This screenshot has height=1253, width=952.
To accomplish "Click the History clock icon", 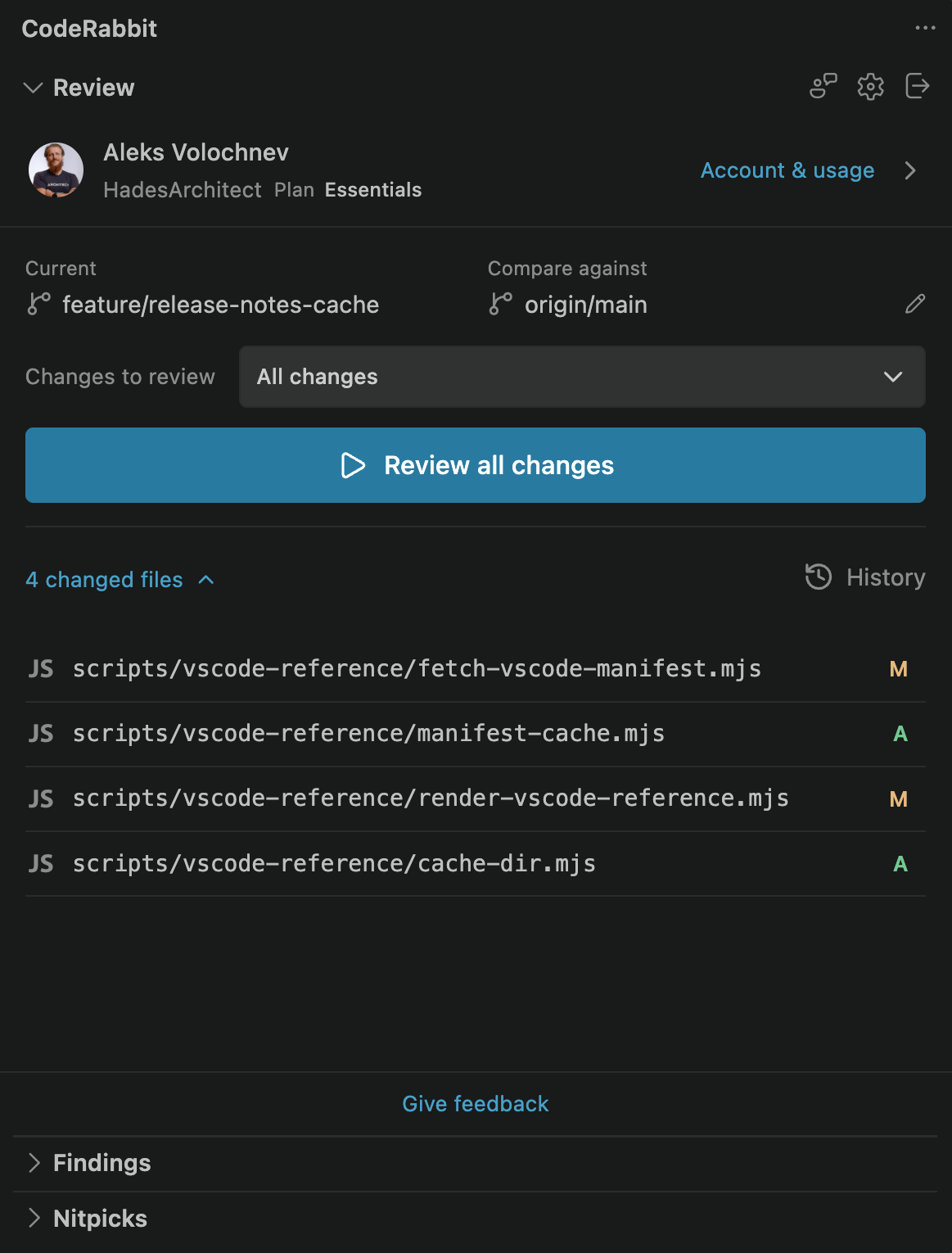I will 819,577.
